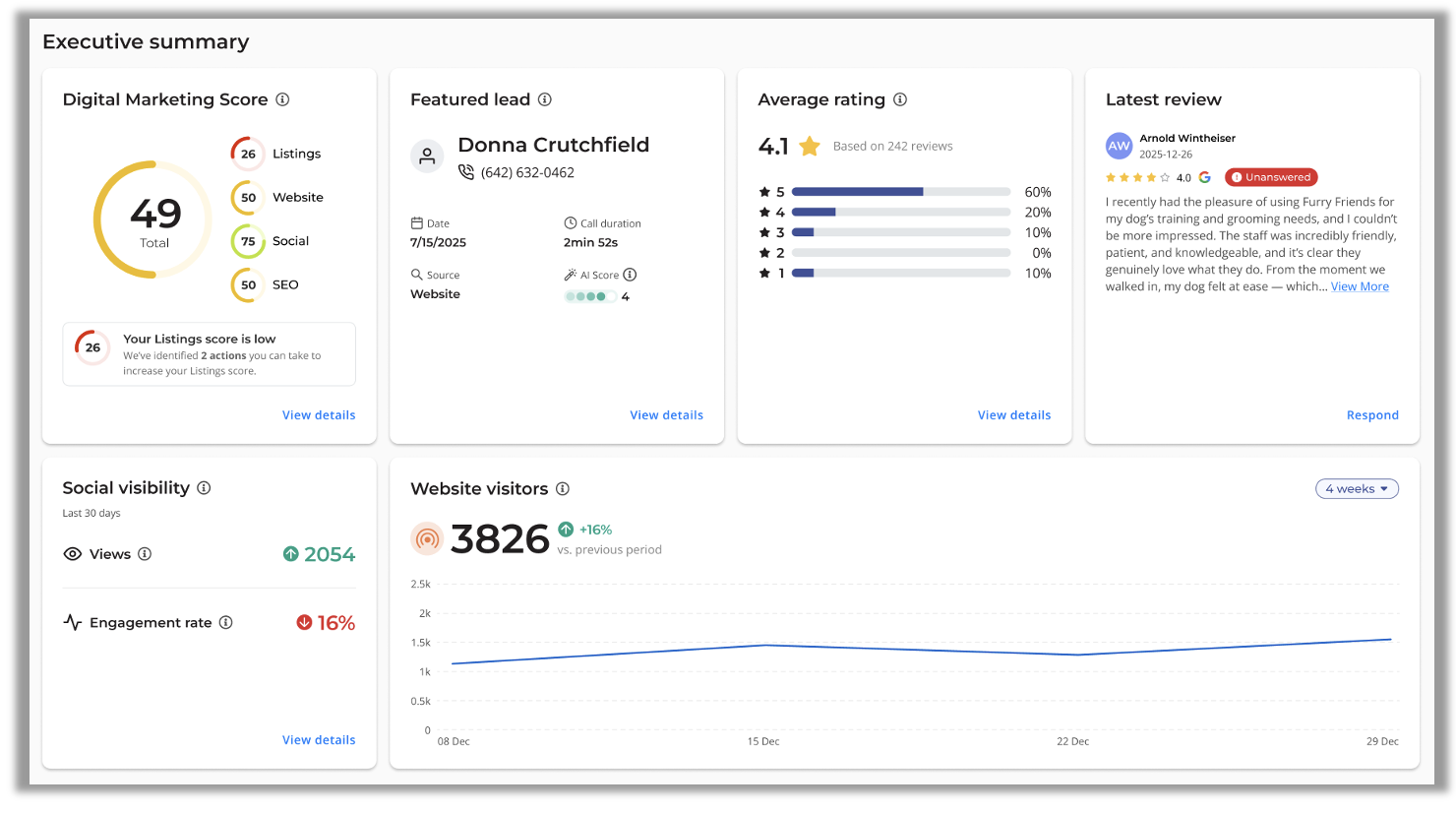Click the Featured lead info icon
Viewport: 1456px width, 813px height.
545,99
